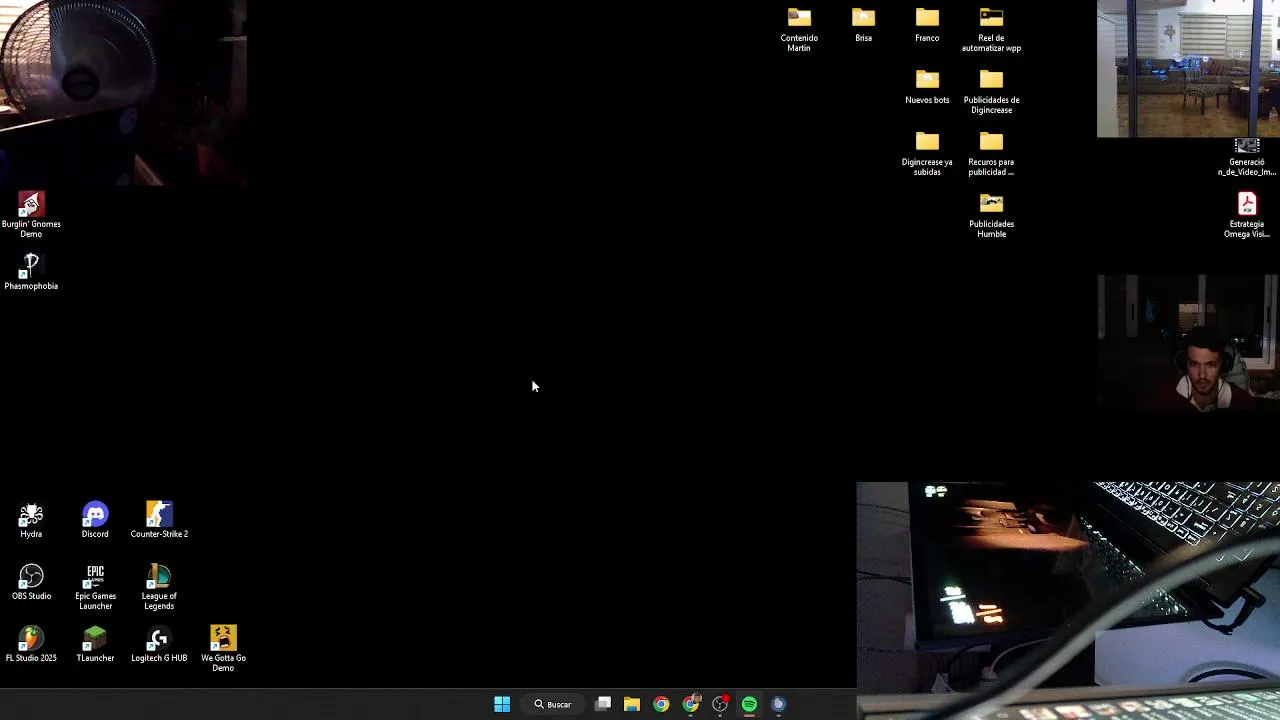Image resolution: width=1280 pixels, height=720 pixels.
Task: Open Task View from the taskbar
Action: 603,704
